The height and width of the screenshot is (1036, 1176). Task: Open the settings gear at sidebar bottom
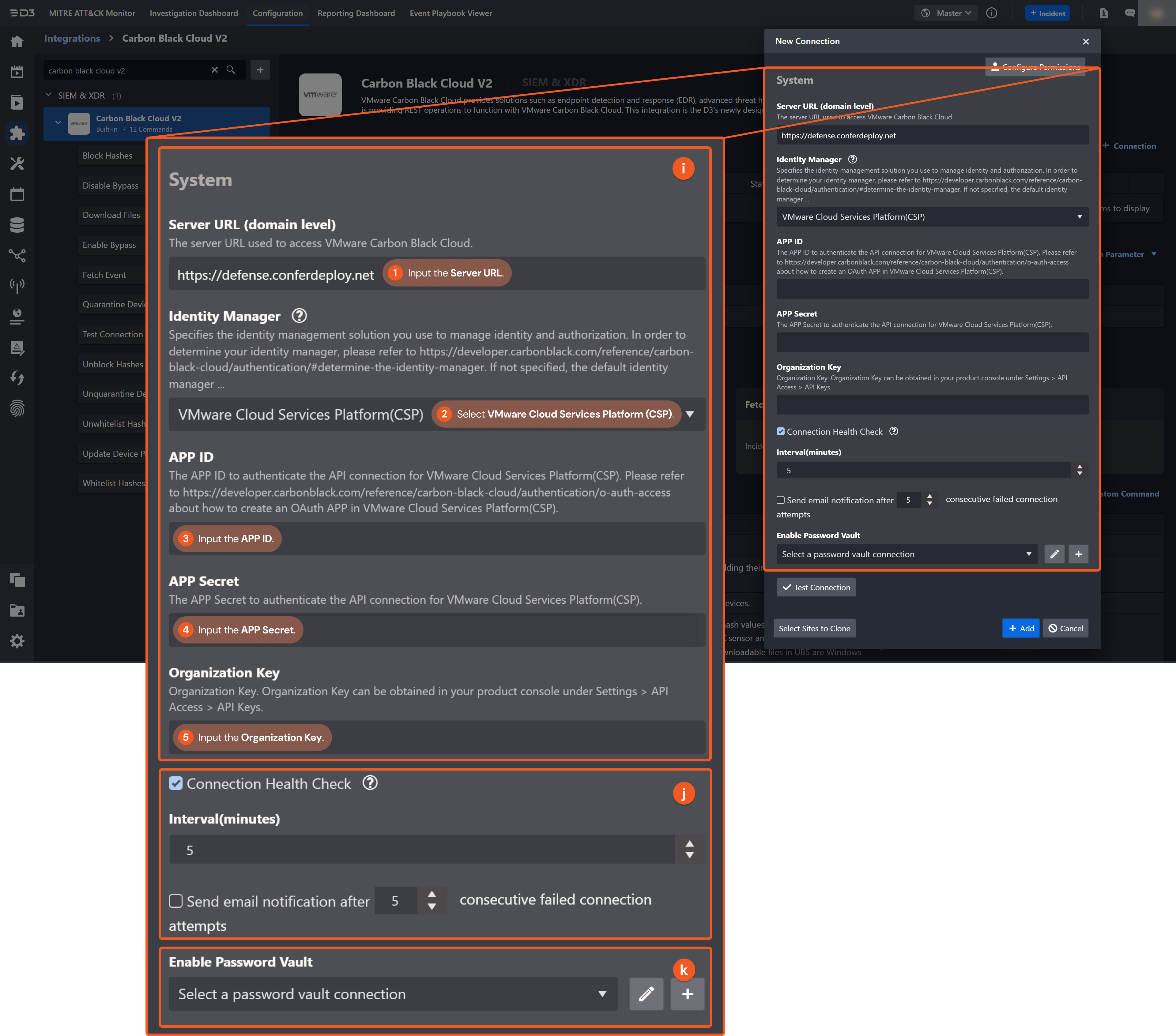[x=17, y=641]
